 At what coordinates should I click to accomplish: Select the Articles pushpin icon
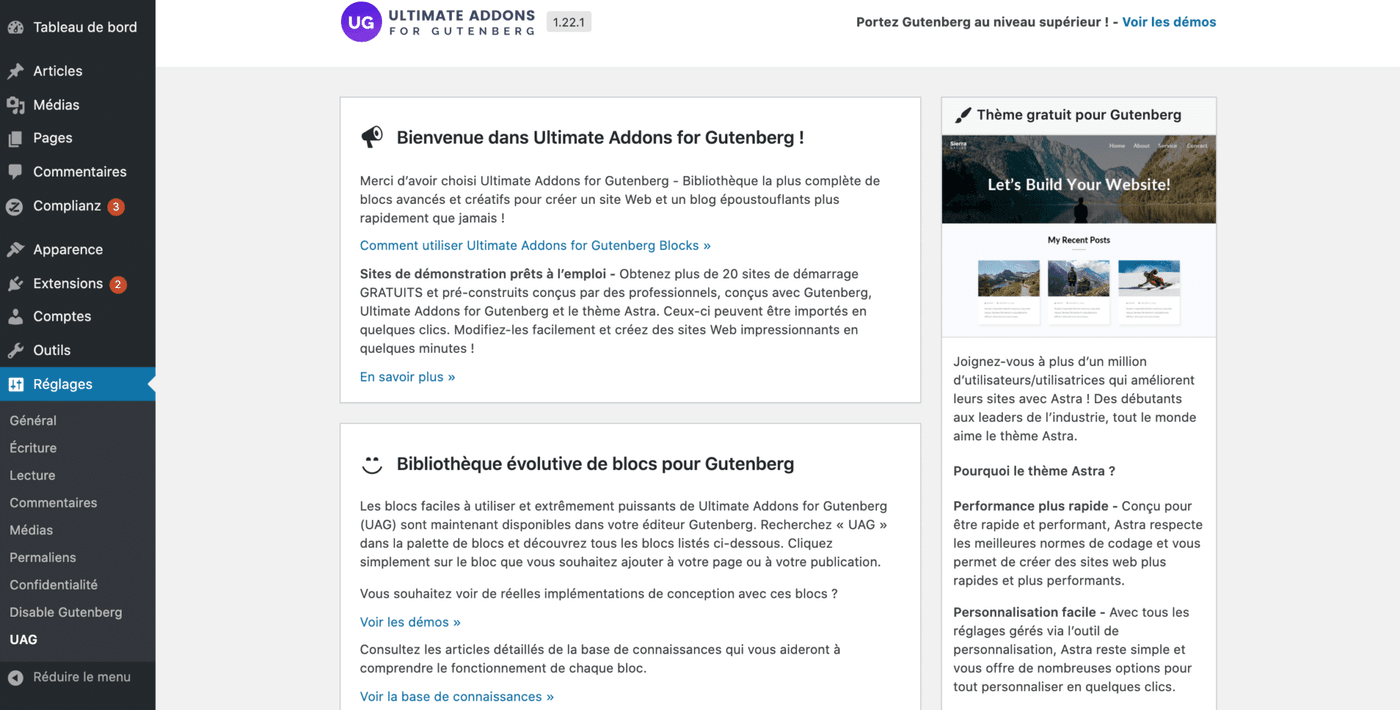(16, 71)
